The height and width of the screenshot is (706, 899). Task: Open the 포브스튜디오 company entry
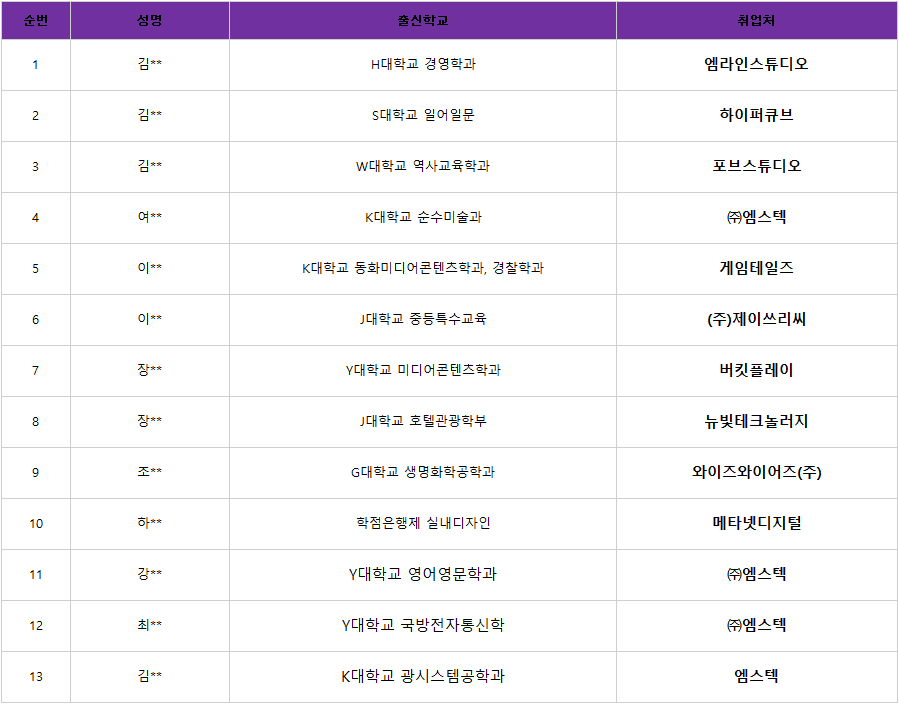click(756, 166)
